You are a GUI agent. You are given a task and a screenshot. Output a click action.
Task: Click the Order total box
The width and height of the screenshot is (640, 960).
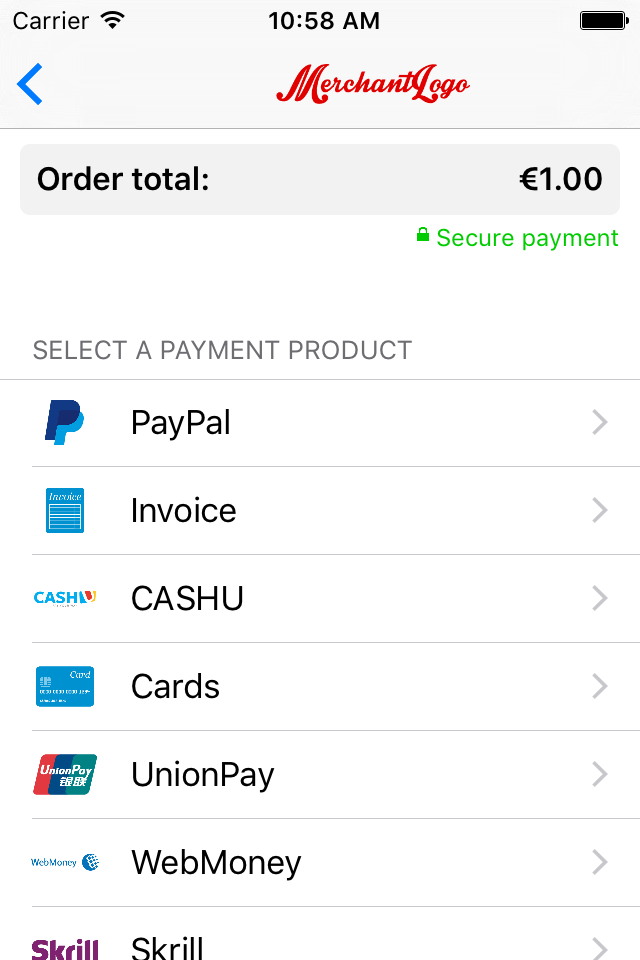tap(320, 180)
